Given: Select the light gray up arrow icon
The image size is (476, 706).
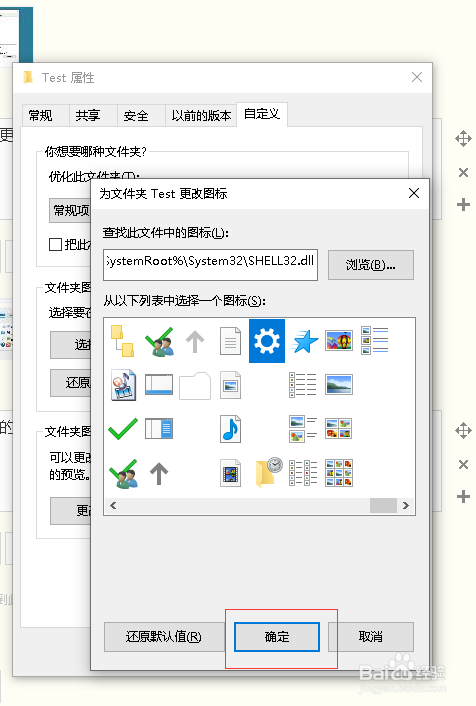Looking at the screenshot, I should click(x=195, y=341).
